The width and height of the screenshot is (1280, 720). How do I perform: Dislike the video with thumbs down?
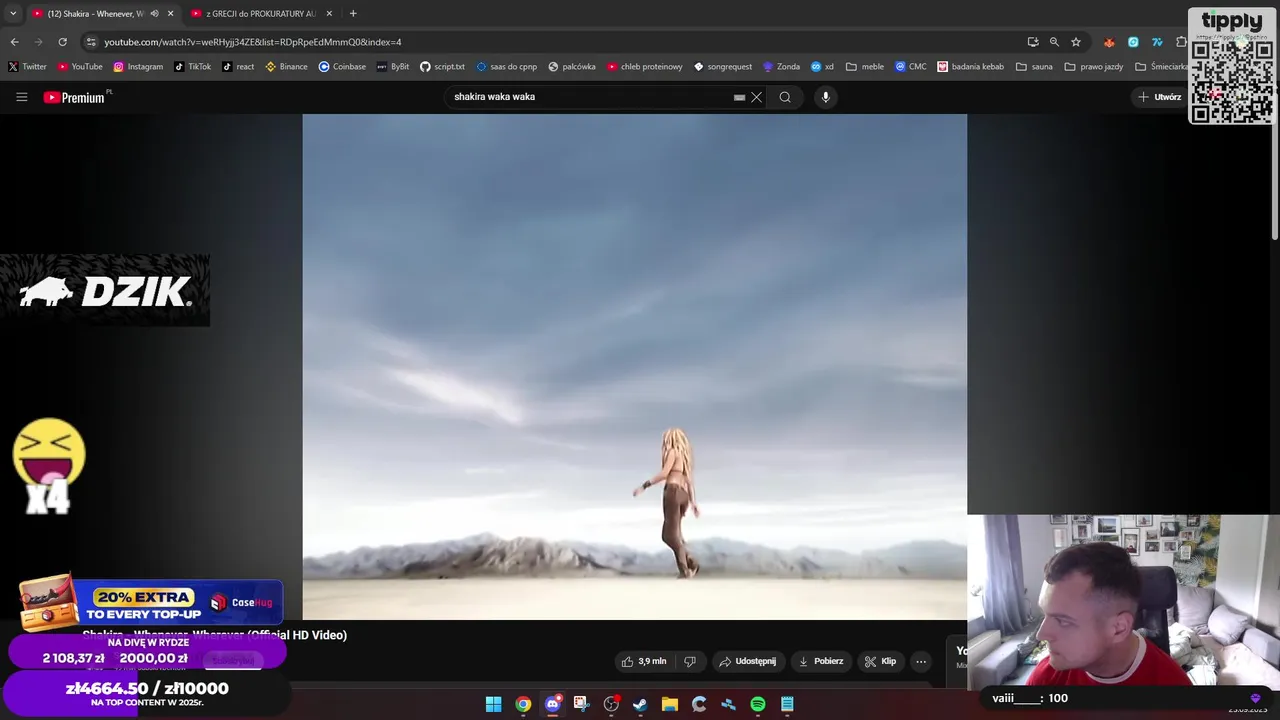pyautogui.click(x=690, y=661)
